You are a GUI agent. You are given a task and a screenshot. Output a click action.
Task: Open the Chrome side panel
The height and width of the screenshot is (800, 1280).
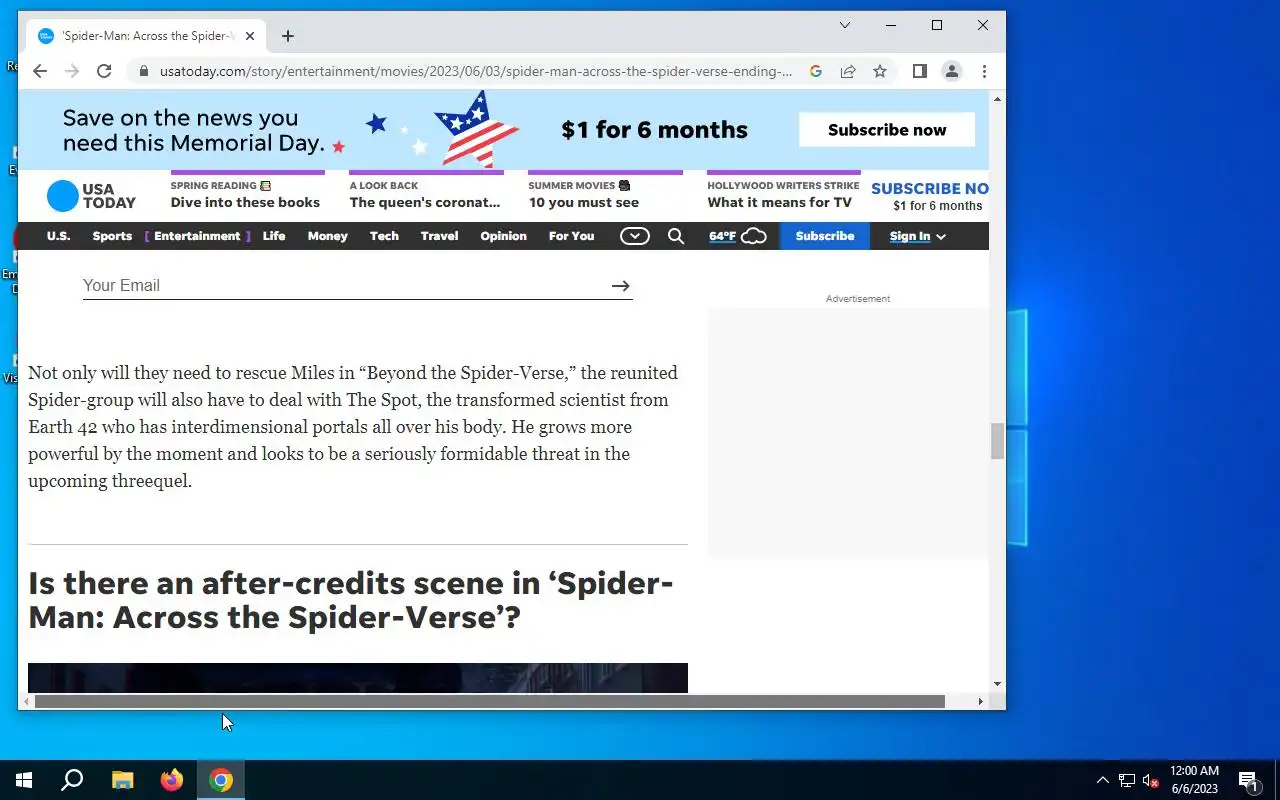(920, 71)
